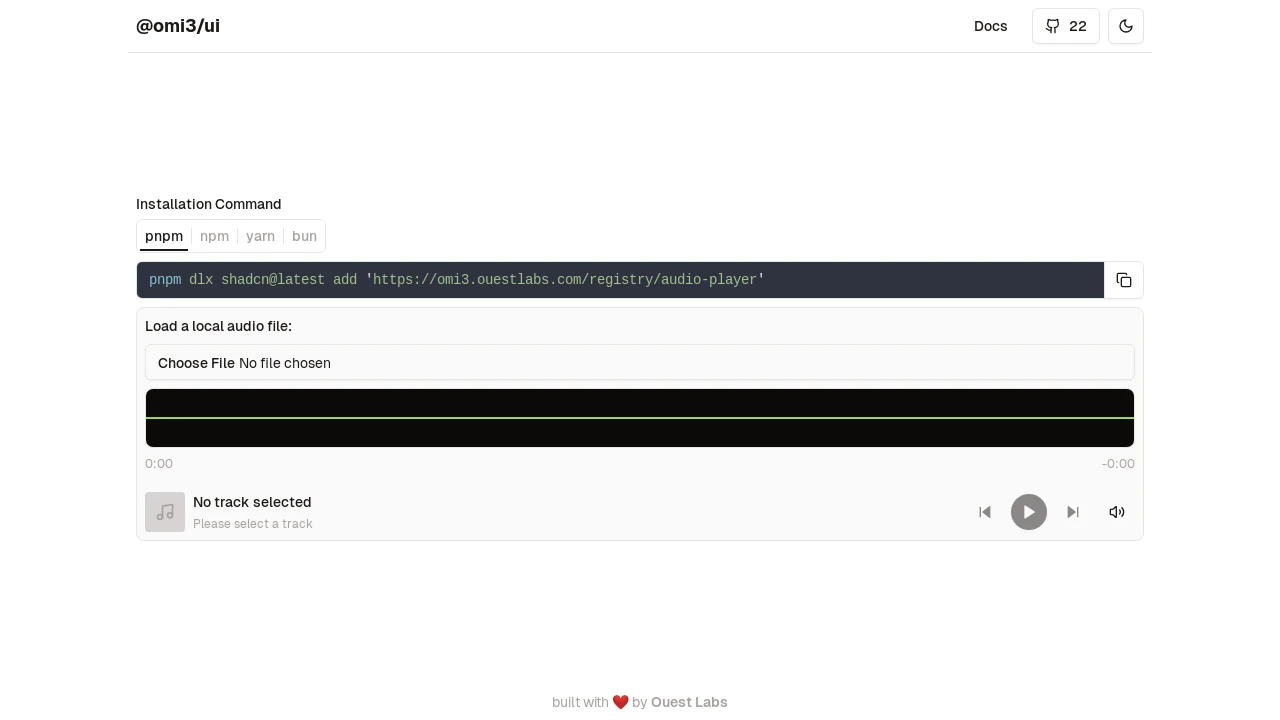Viewport: 1280px width, 720px height.
Task: Skip to the next track
Action: (x=1073, y=512)
